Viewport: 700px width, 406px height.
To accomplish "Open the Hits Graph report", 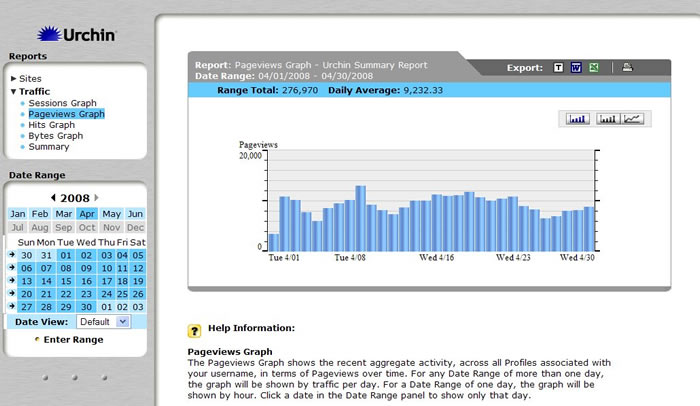I will tap(51, 125).
